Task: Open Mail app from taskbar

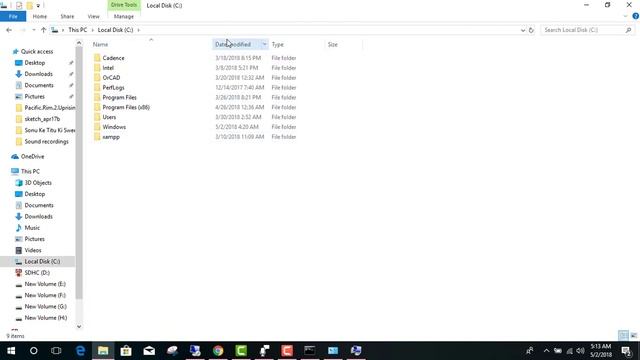Action: 149,351
